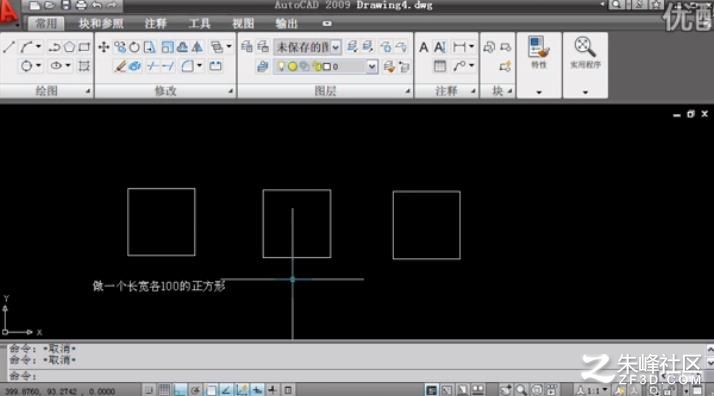This screenshot has height=396, width=714.
Task: Click the layer color swatch in layer dropdown
Action: tap(326, 67)
